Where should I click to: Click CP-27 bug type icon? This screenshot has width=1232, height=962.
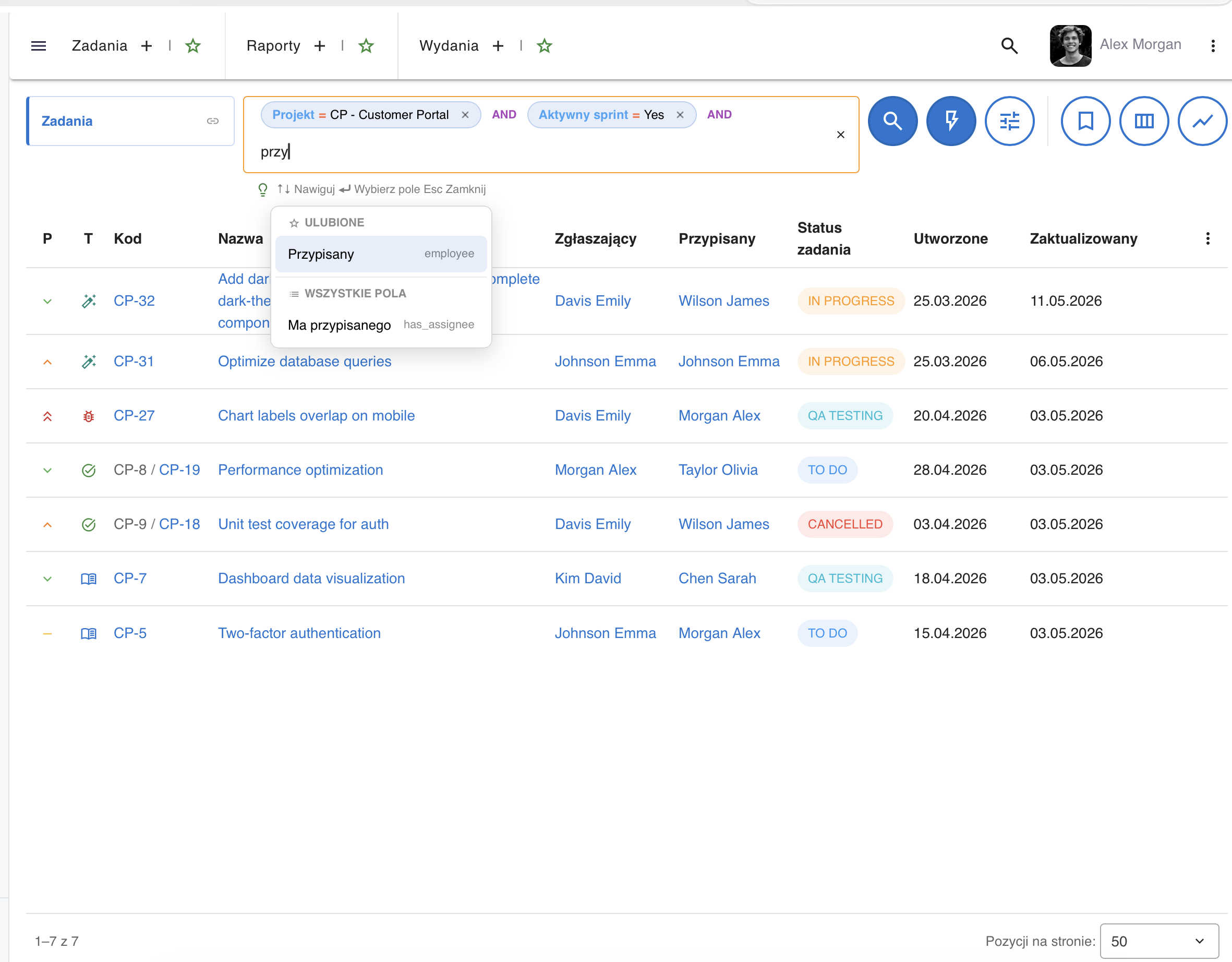[x=89, y=416]
